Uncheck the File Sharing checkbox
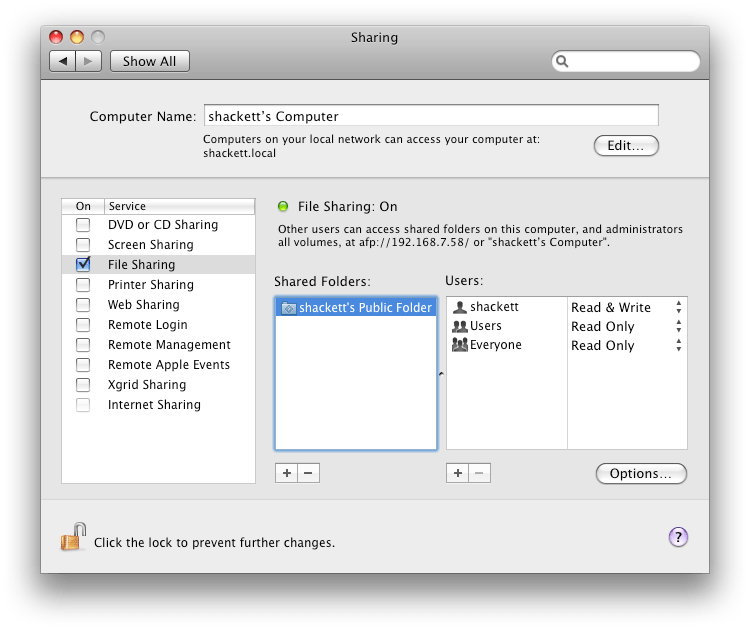This screenshot has height=629, width=750. pyautogui.click(x=83, y=265)
